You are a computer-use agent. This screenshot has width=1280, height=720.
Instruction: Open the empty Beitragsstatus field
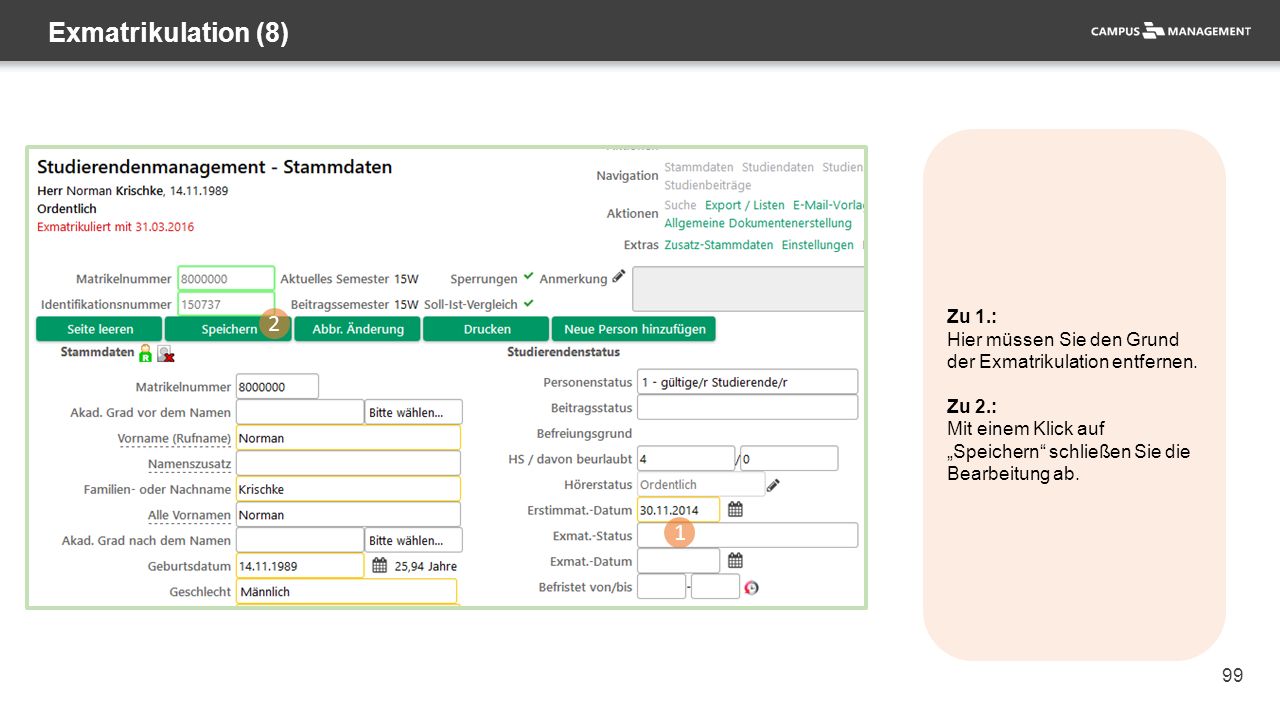pos(747,407)
